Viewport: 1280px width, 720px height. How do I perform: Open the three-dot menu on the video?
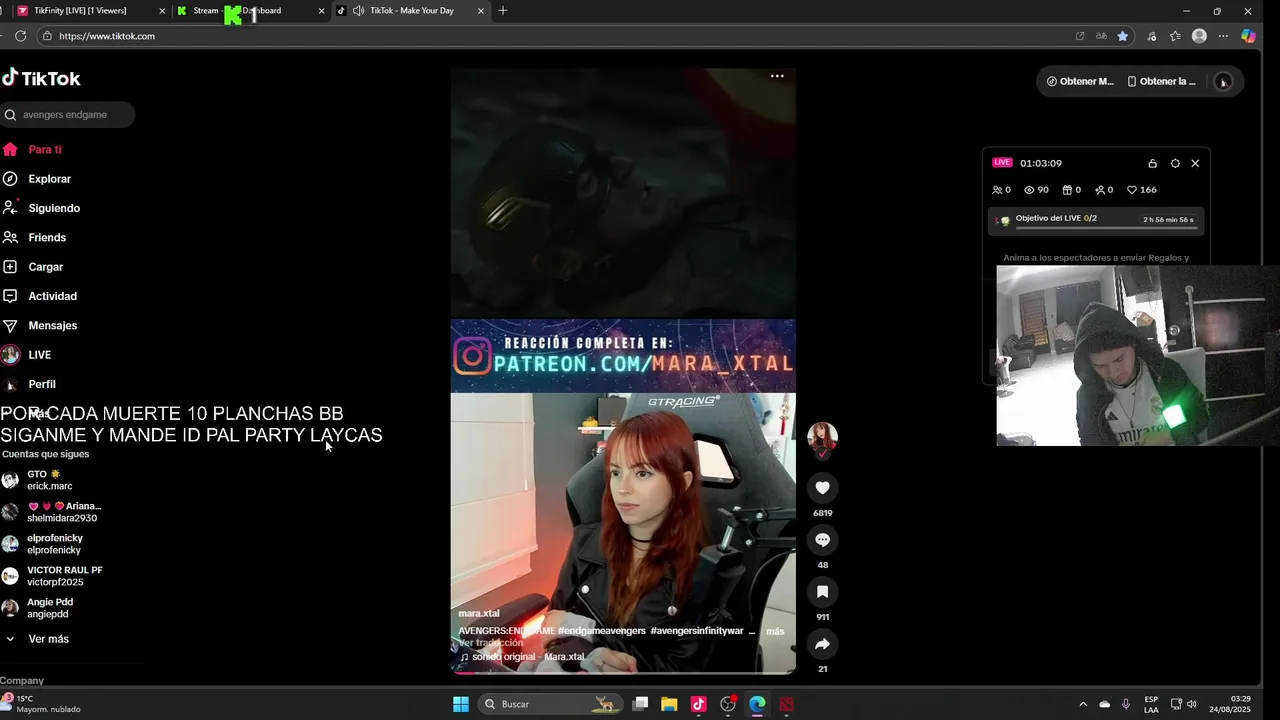[x=777, y=76]
